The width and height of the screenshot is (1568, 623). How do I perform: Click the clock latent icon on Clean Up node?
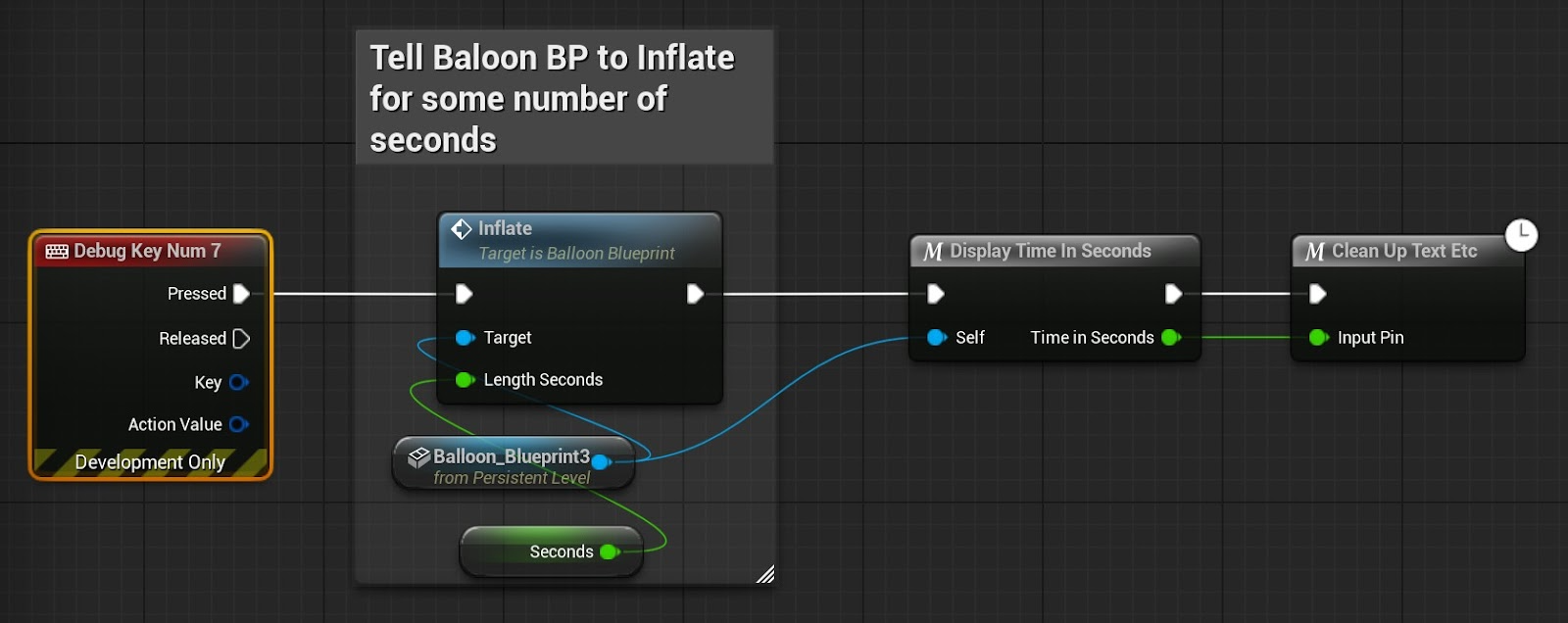pos(1521,235)
